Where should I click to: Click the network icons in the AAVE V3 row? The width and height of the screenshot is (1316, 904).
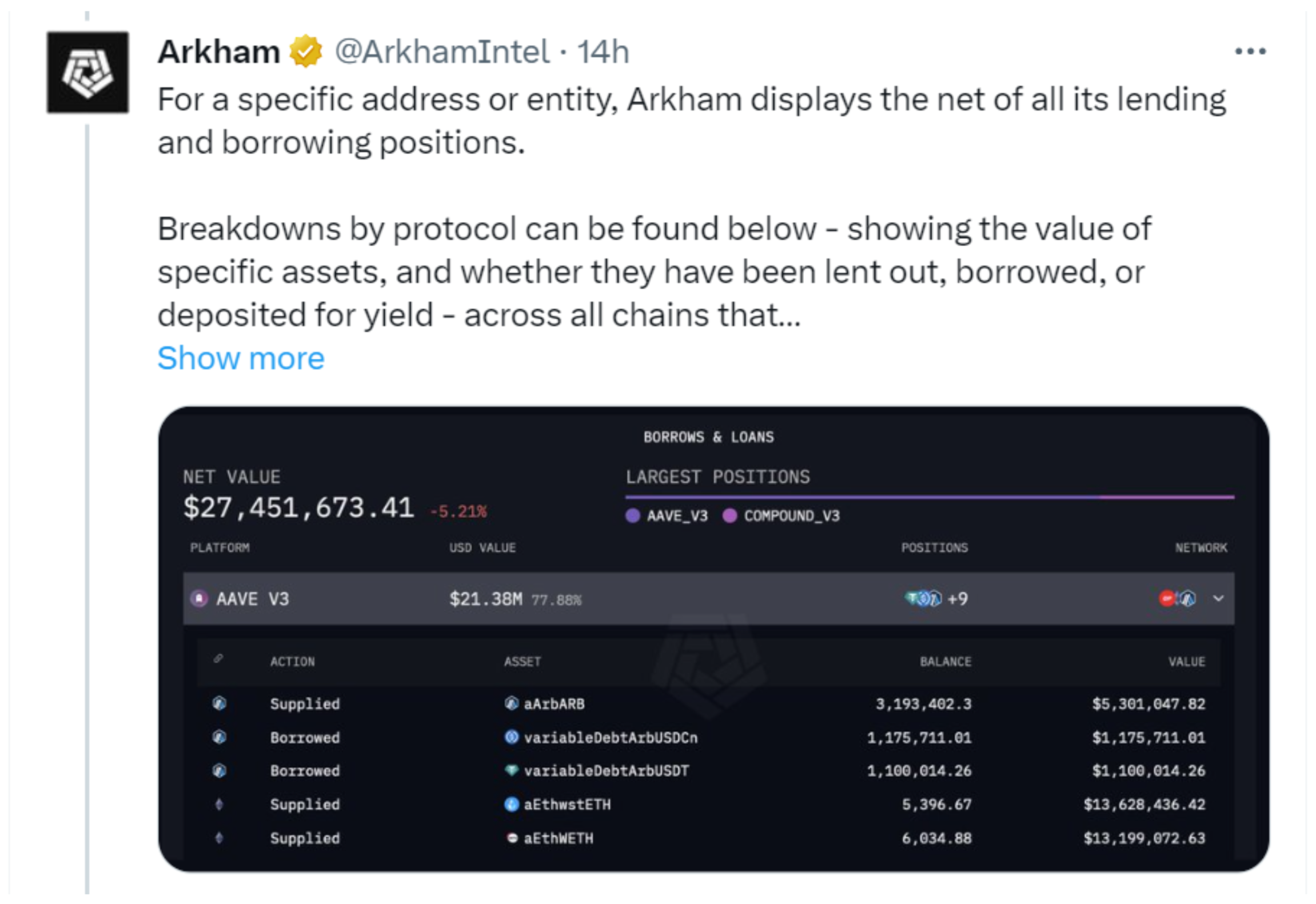tap(1177, 598)
